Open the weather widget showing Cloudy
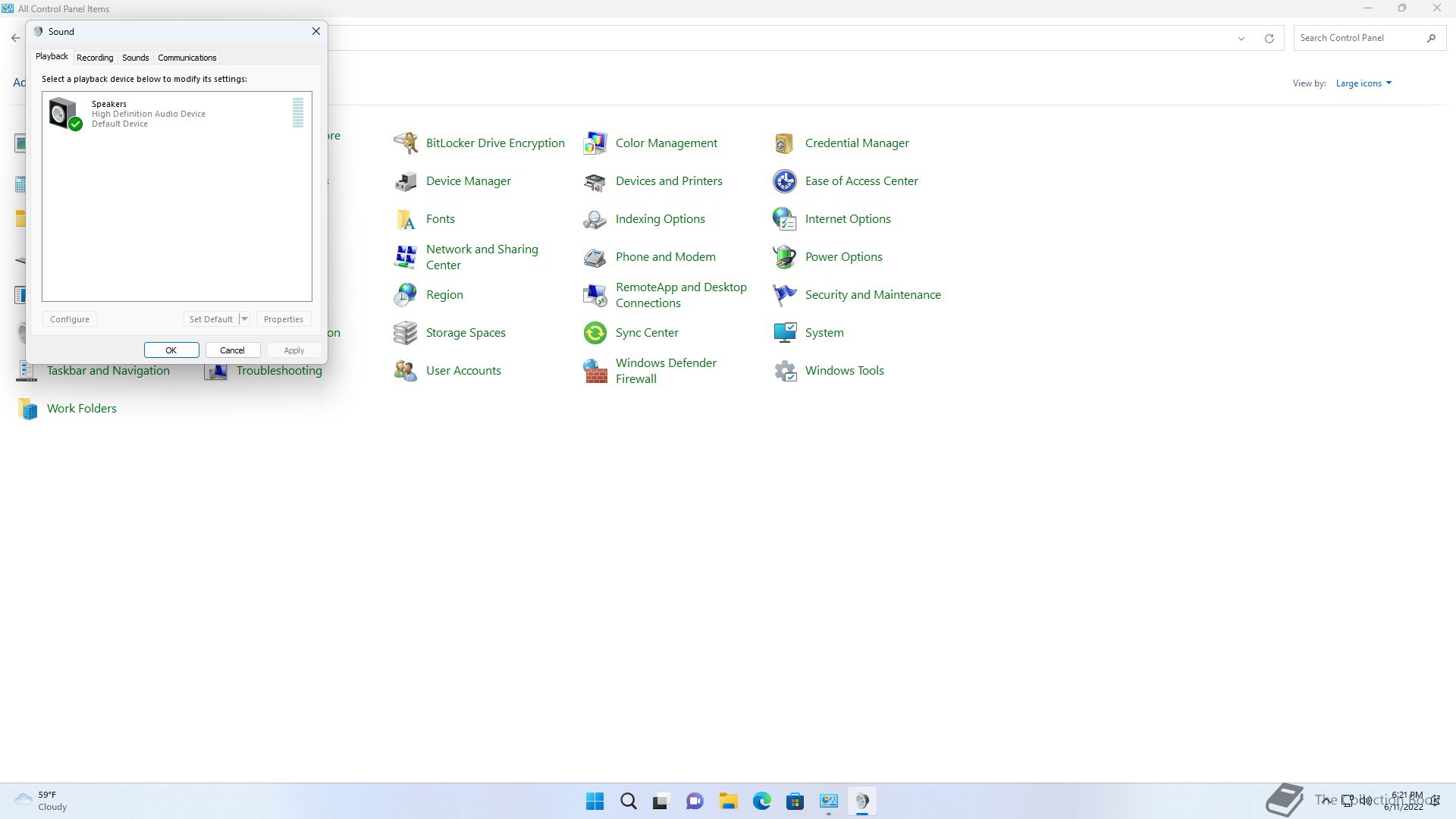Screen dimensions: 1456x819 click(x=42, y=801)
